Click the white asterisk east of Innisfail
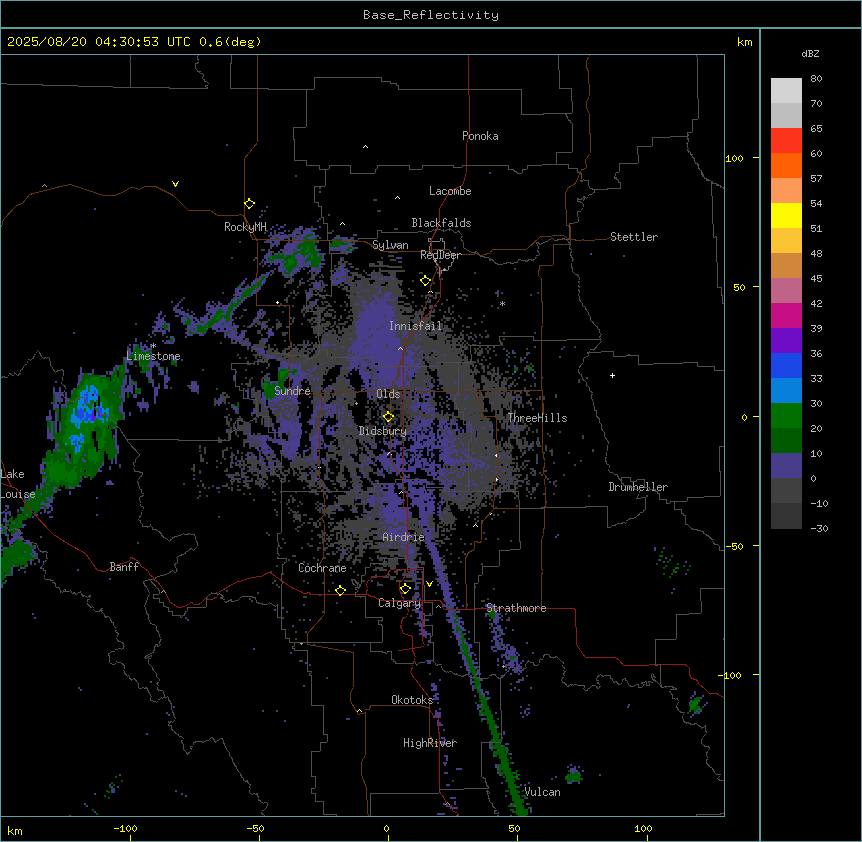Viewport: 862px width, 842px height. [x=502, y=303]
